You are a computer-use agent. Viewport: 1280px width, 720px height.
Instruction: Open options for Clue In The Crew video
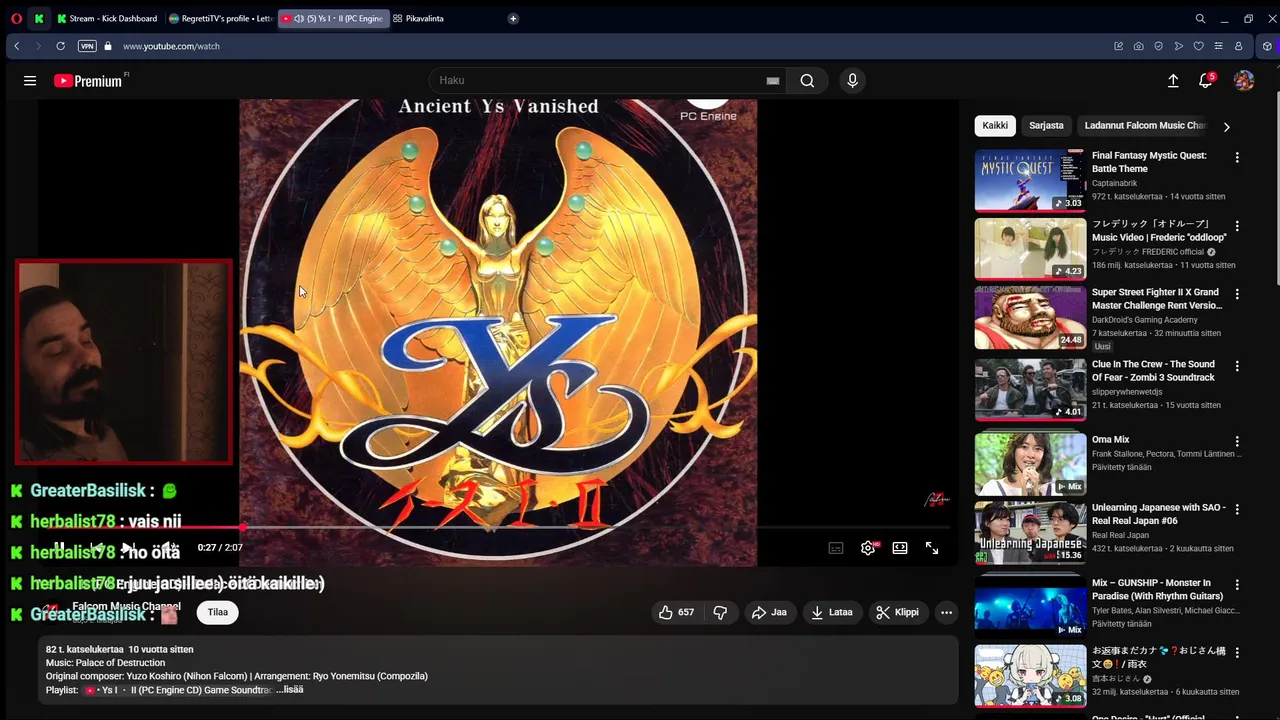(1237, 366)
